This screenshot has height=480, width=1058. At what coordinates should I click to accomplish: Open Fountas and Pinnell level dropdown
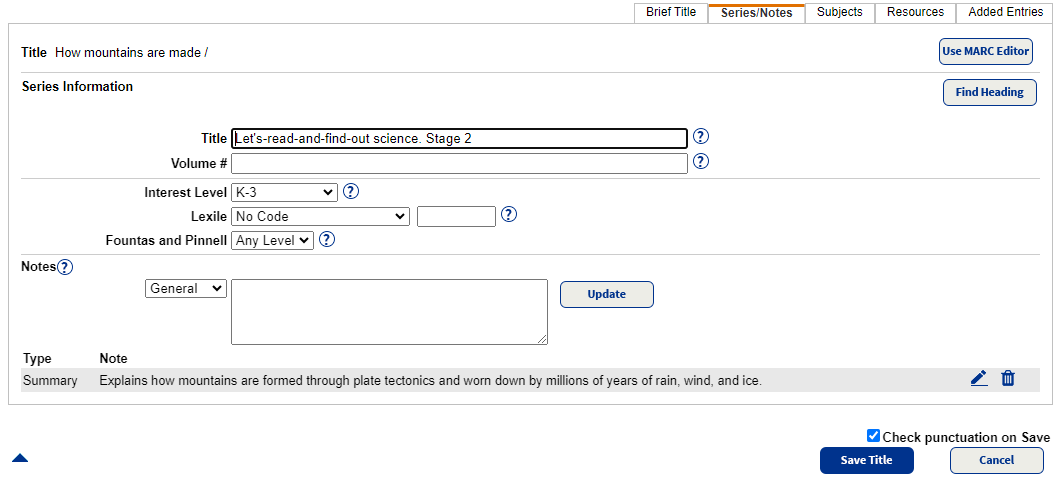coord(272,240)
